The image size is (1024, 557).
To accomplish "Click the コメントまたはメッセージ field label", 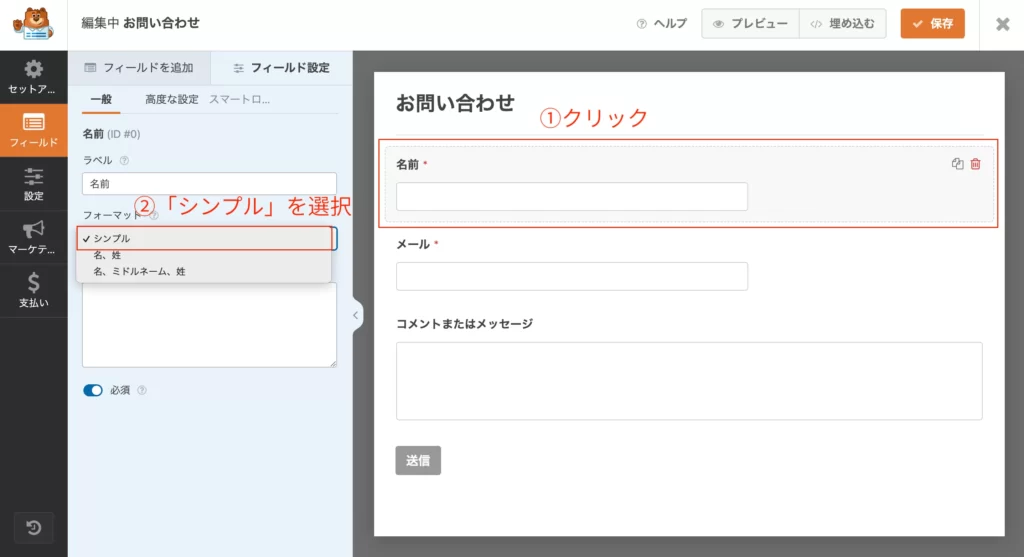I will [x=464, y=324].
